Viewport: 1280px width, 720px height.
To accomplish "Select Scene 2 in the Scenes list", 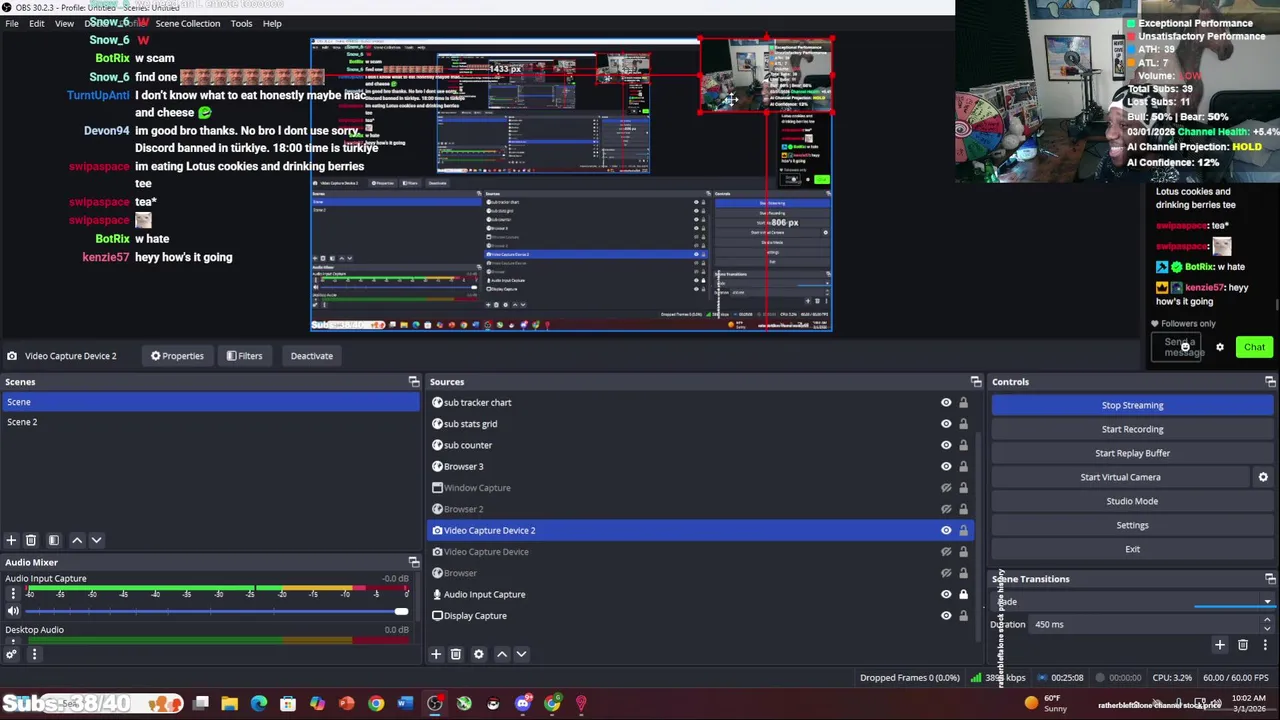I will pos(210,422).
